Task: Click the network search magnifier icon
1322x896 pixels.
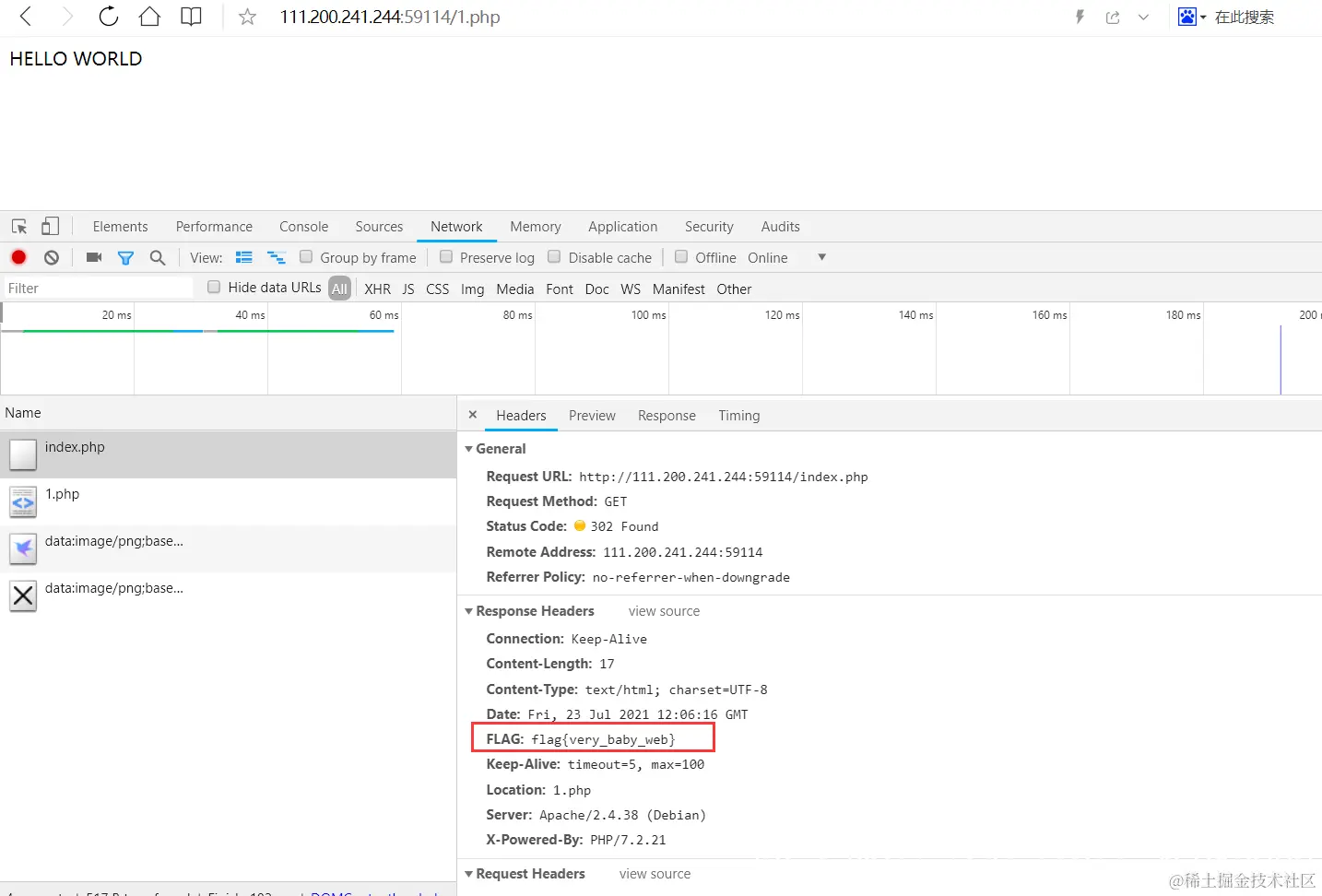Action: [158, 257]
